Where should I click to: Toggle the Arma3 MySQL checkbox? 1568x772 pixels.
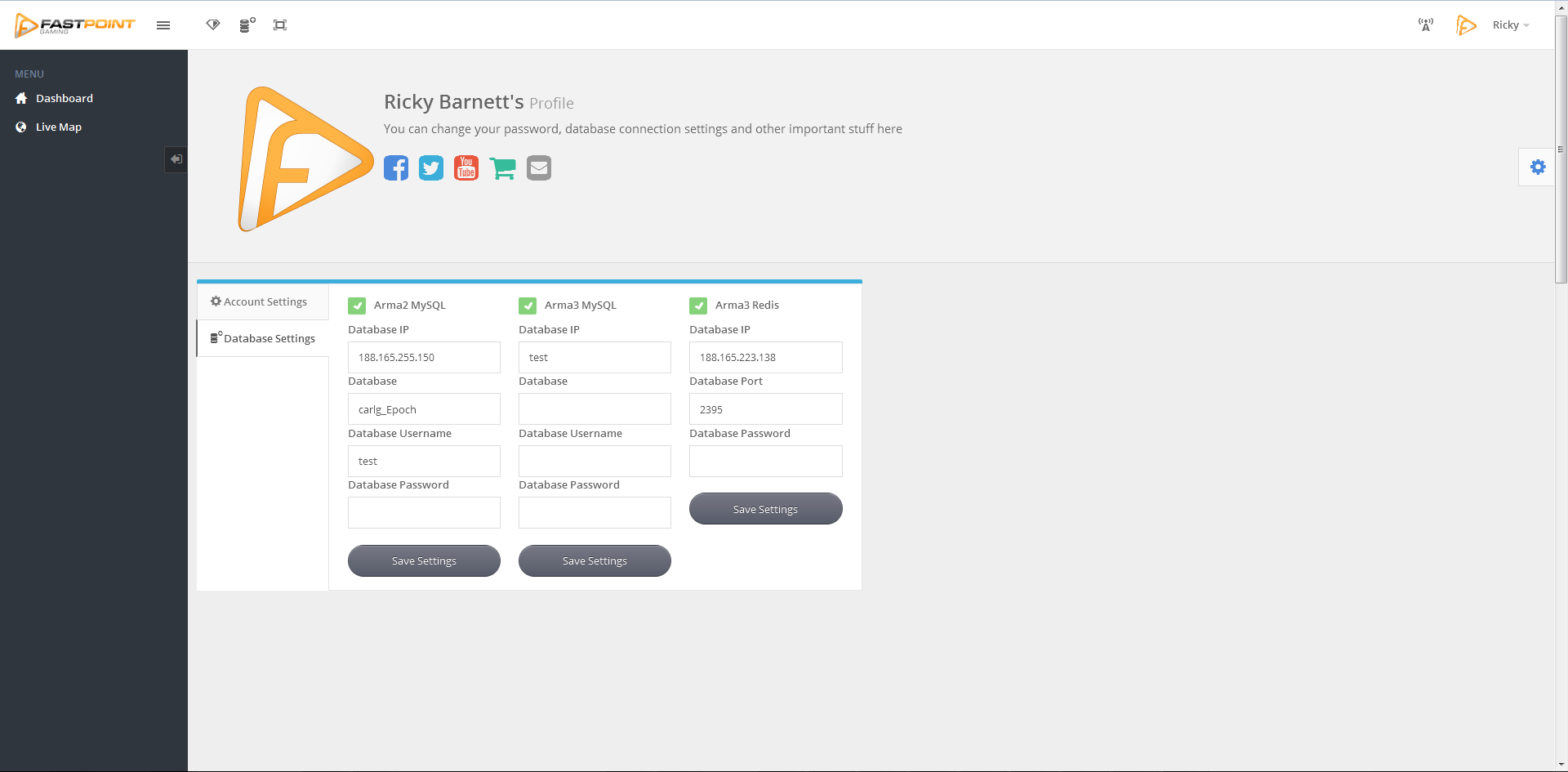528,306
